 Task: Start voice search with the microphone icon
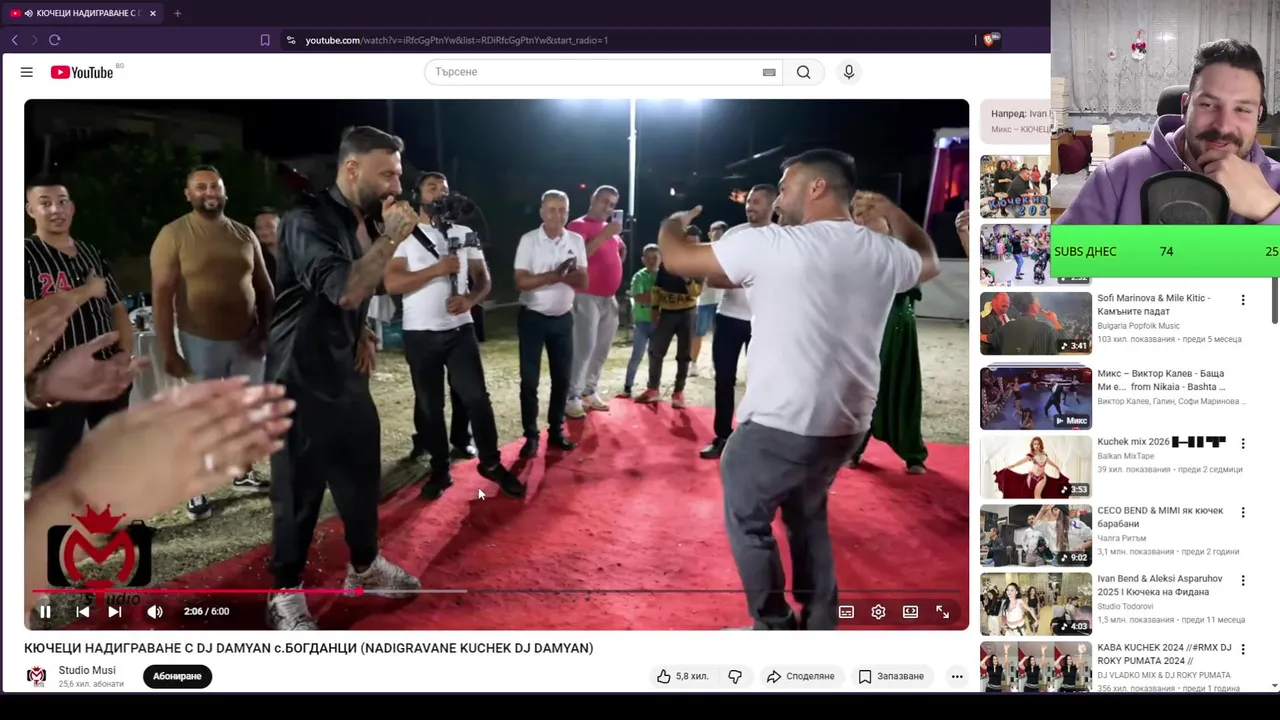849,72
